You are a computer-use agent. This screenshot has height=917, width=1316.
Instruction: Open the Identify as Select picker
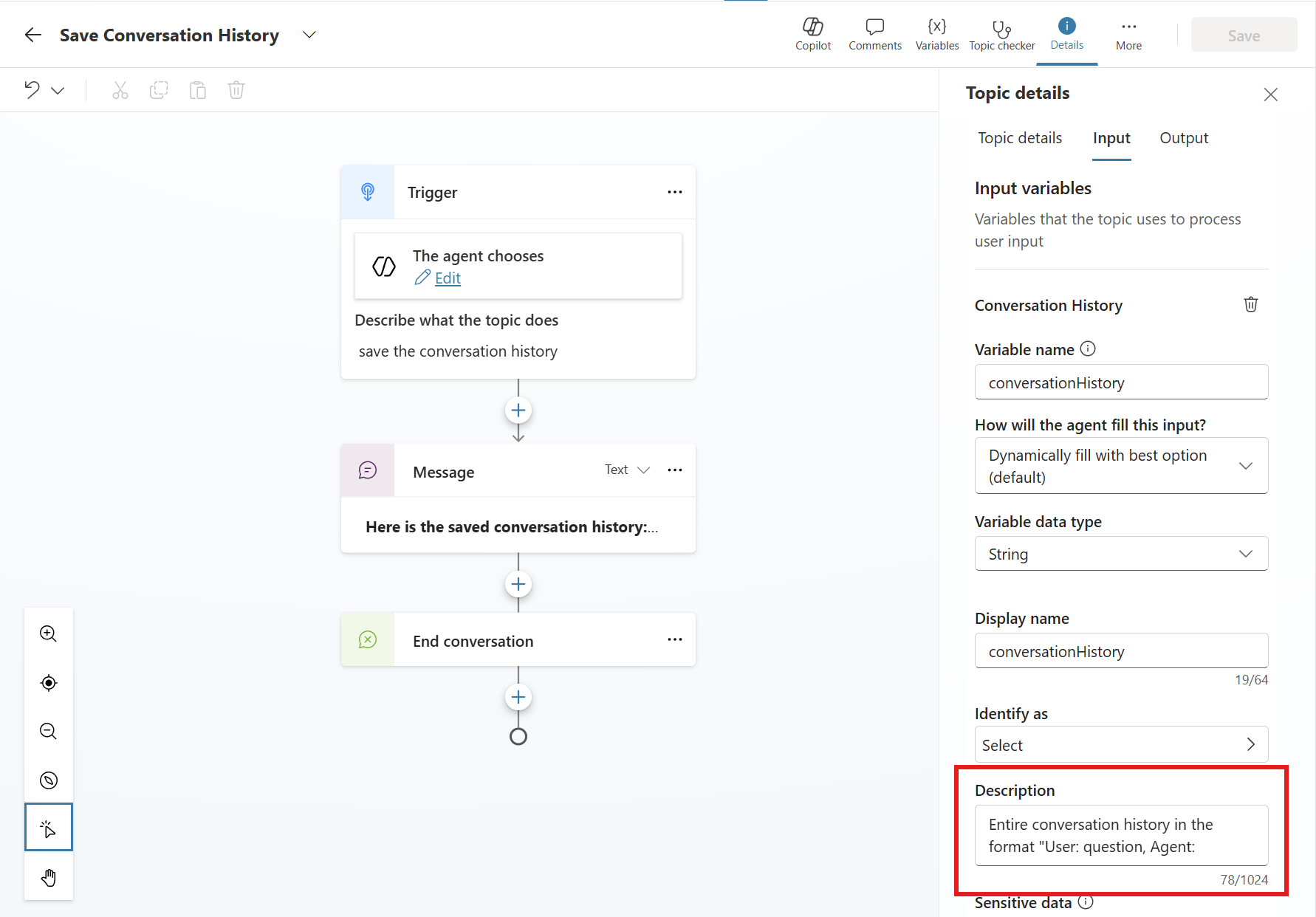point(1121,745)
